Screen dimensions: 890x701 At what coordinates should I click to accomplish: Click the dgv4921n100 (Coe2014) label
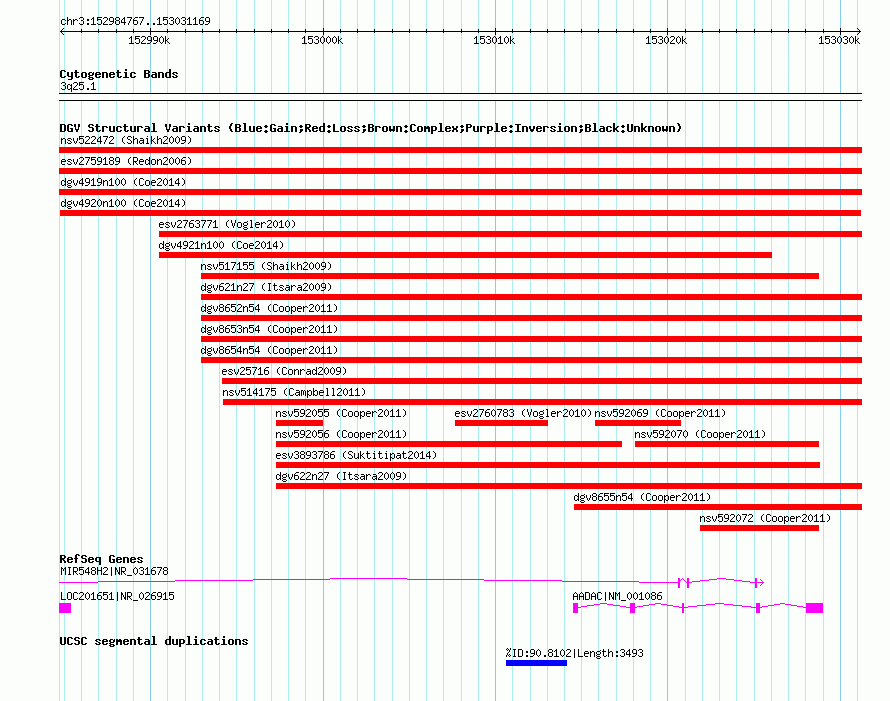pyautogui.click(x=221, y=245)
